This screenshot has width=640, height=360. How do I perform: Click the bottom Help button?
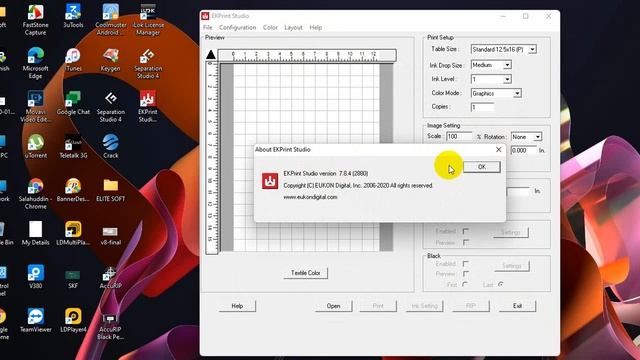(x=237, y=306)
